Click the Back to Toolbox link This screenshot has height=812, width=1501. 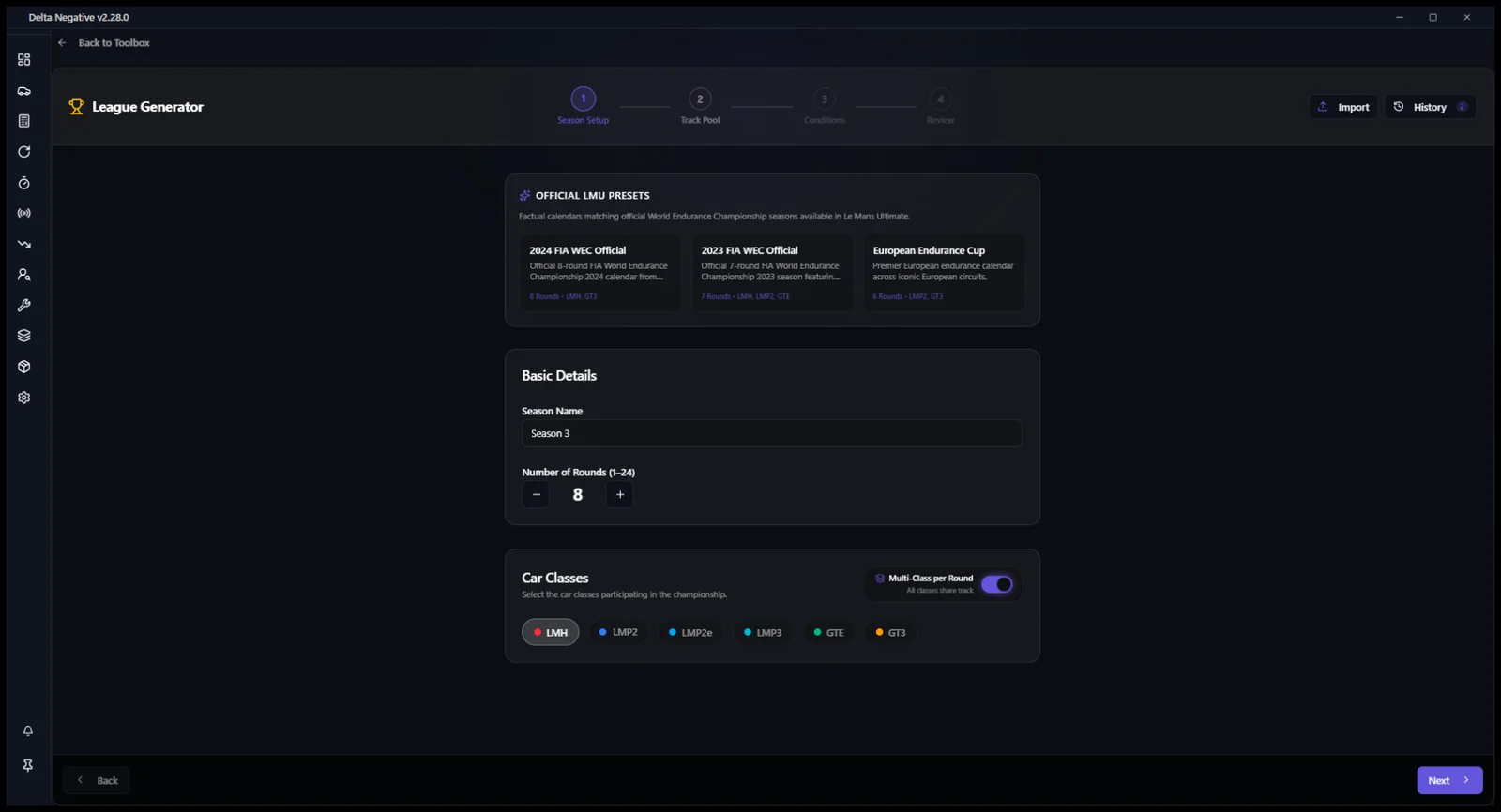(x=114, y=43)
